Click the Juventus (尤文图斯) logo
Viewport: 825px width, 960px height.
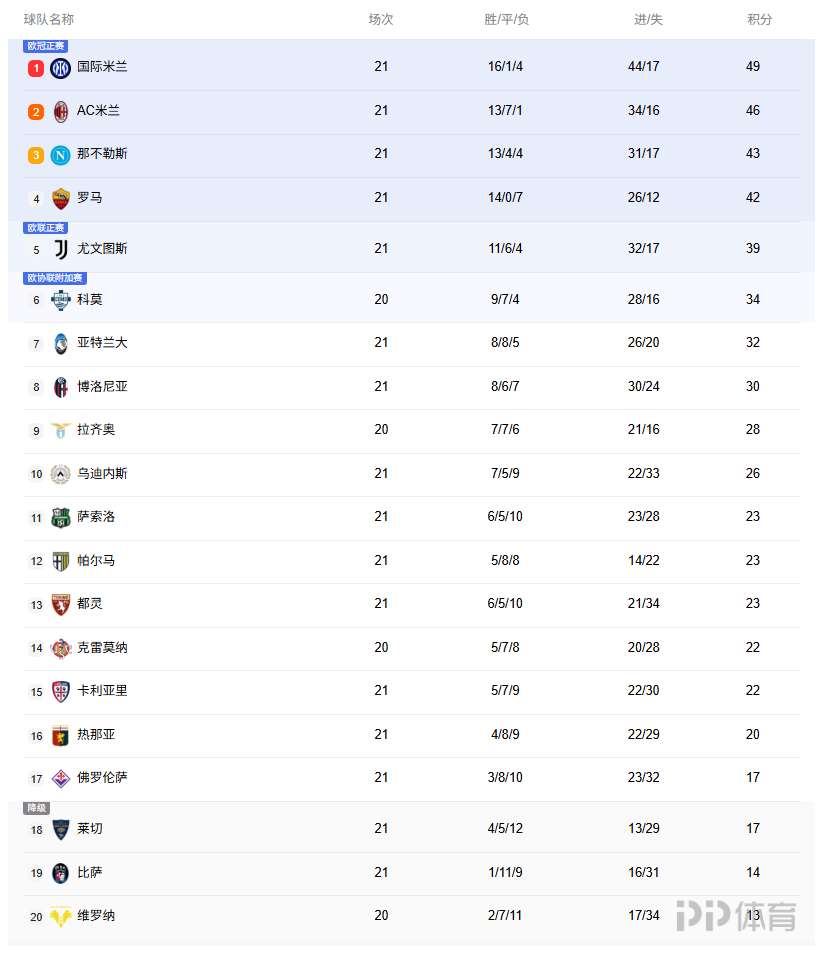click(x=61, y=249)
